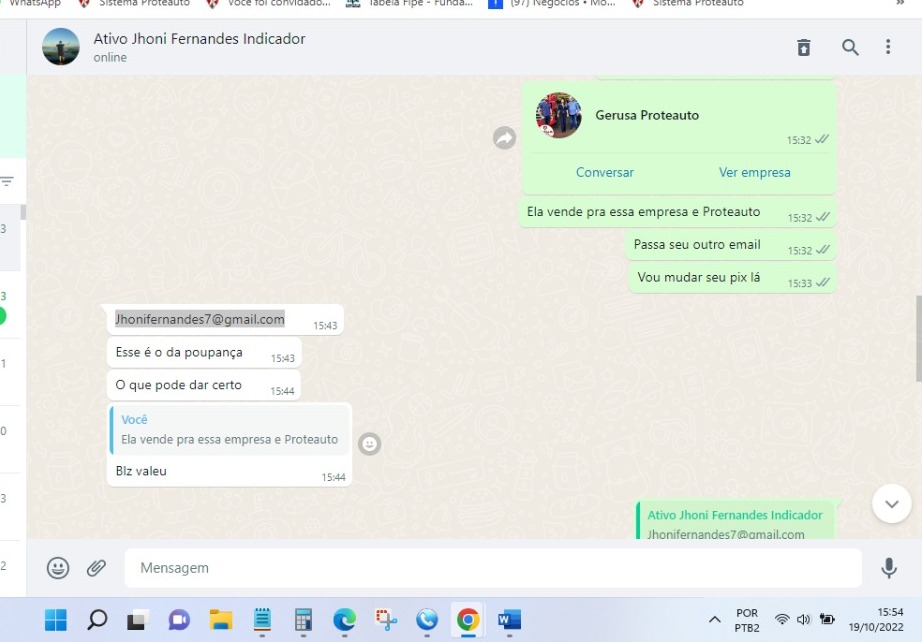
Task: Click Ver empresa on the contact card
Action: (754, 172)
